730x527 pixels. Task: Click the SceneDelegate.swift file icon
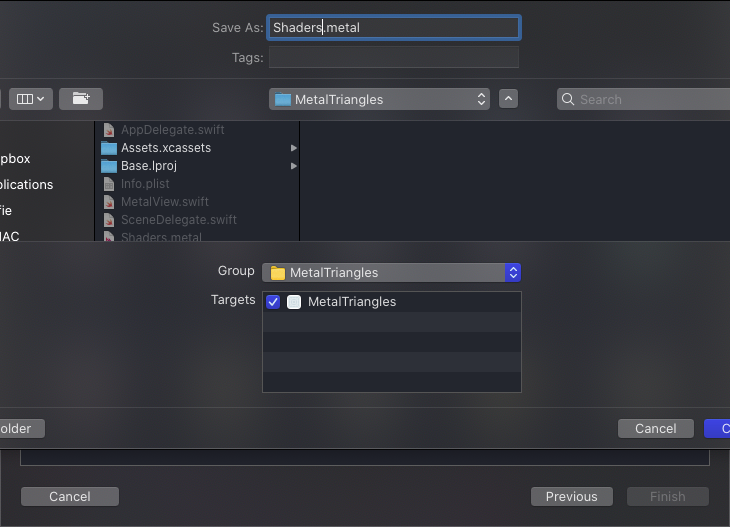pyautogui.click(x=109, y=220)
